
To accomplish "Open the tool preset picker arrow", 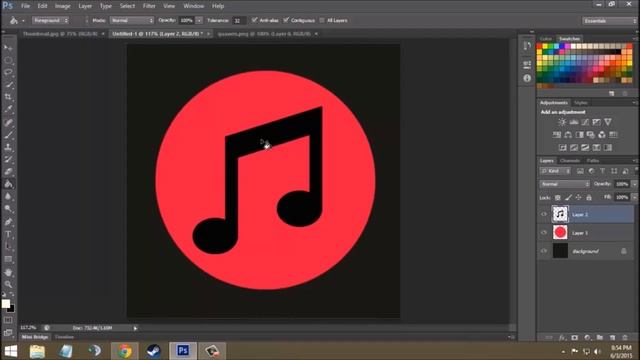I will (x=23, y=20).
